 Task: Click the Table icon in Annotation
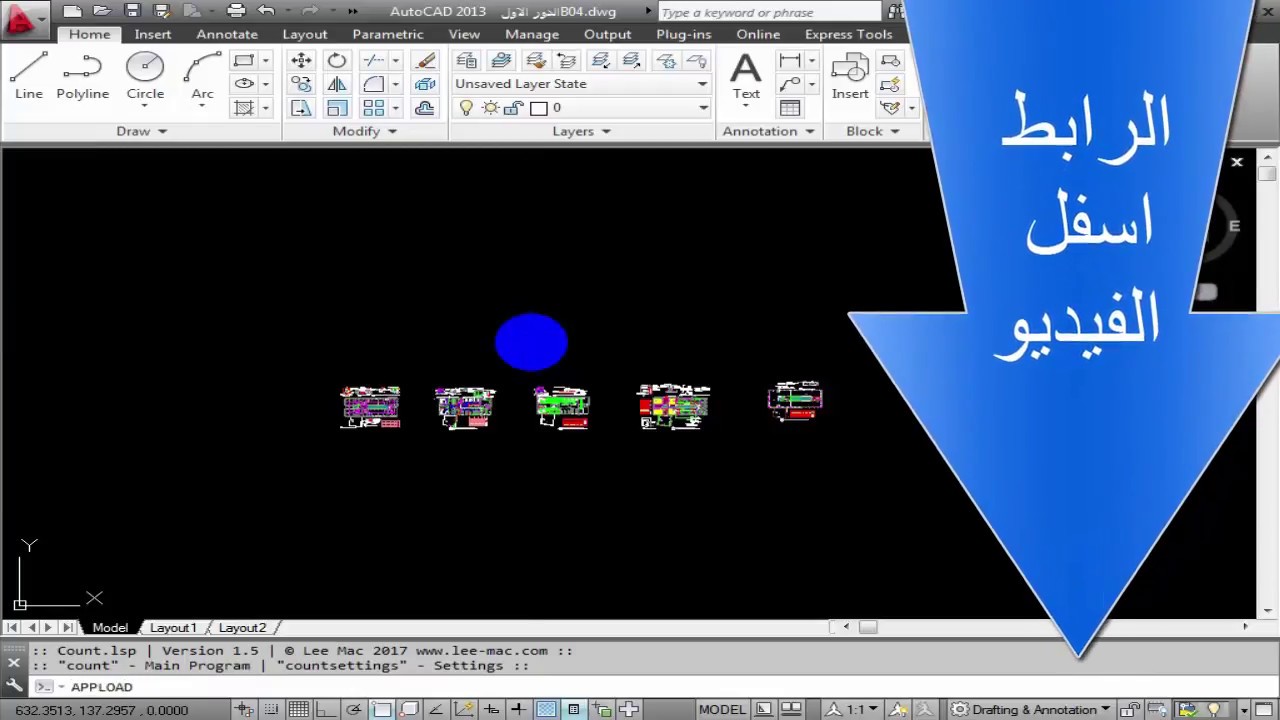790,108
